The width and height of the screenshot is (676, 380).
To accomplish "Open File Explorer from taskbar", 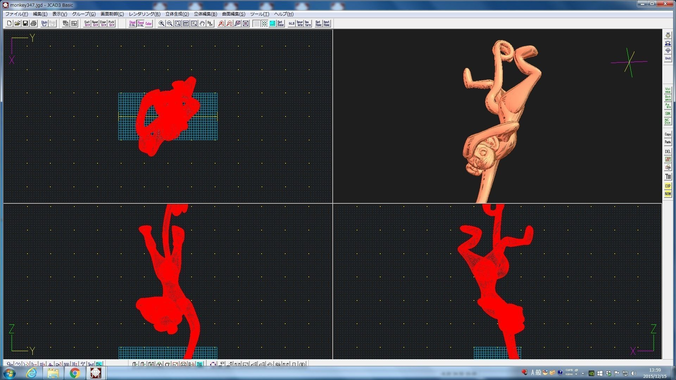I will [53, 373].
